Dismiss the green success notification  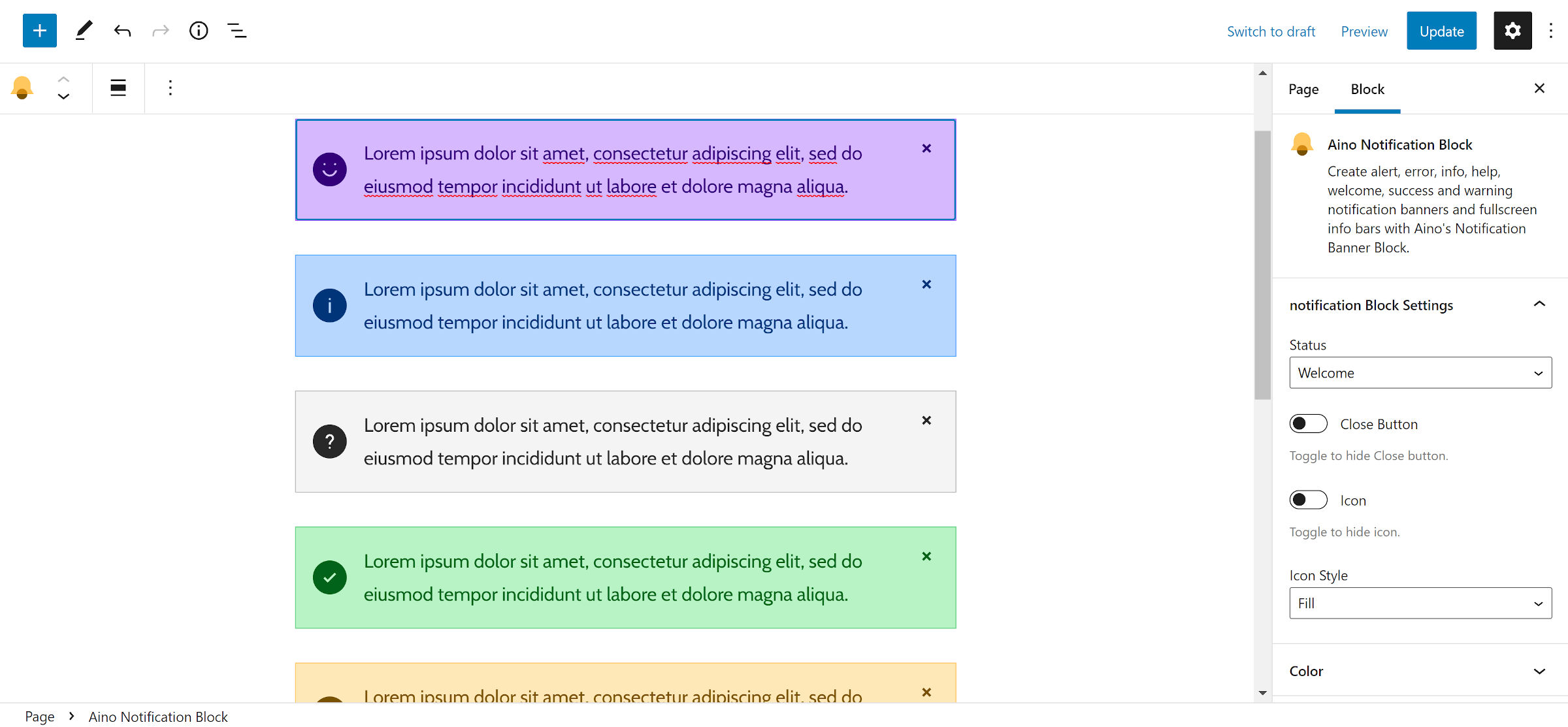pyautogui.click(x=926, y=557)
